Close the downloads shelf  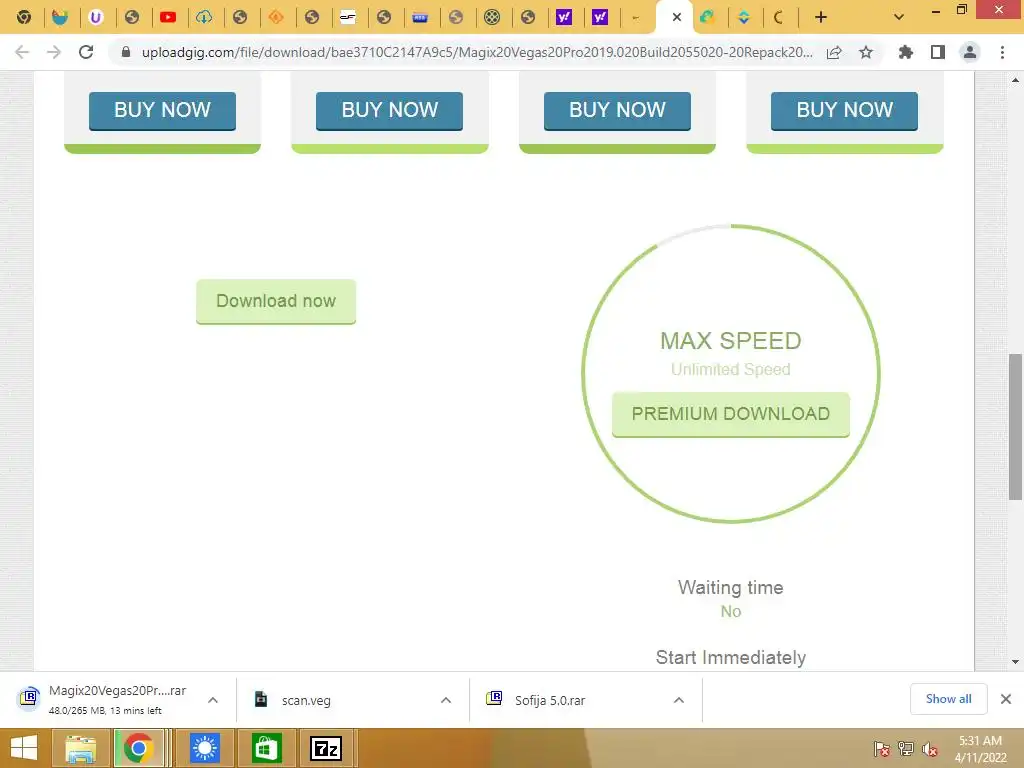click(1006, 699)
